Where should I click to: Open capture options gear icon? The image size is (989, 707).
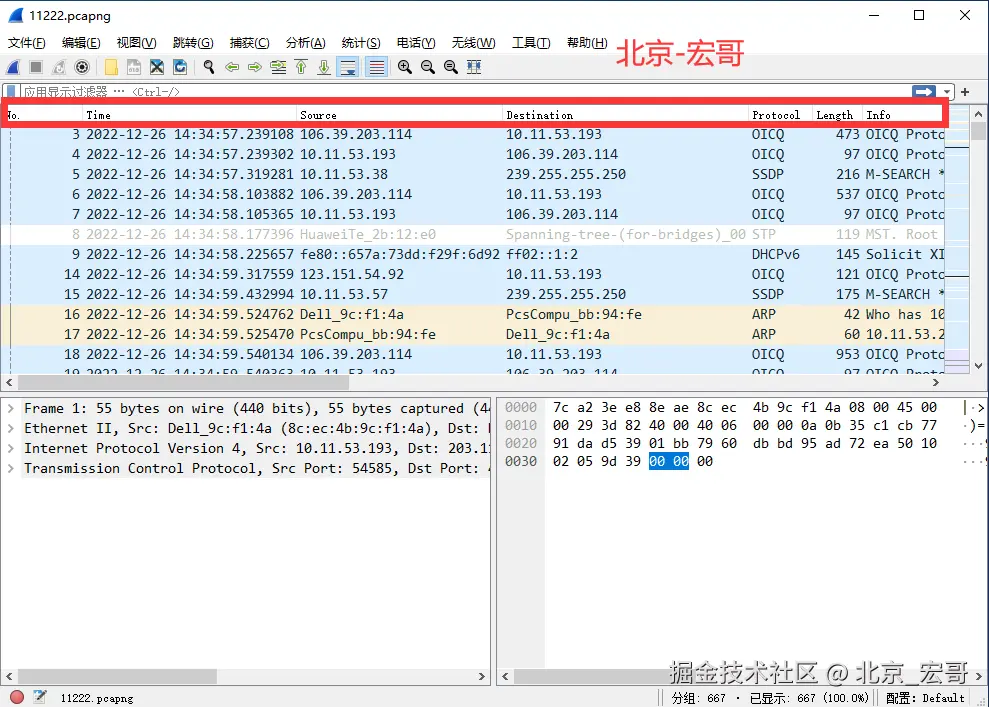tap(82, 67)
